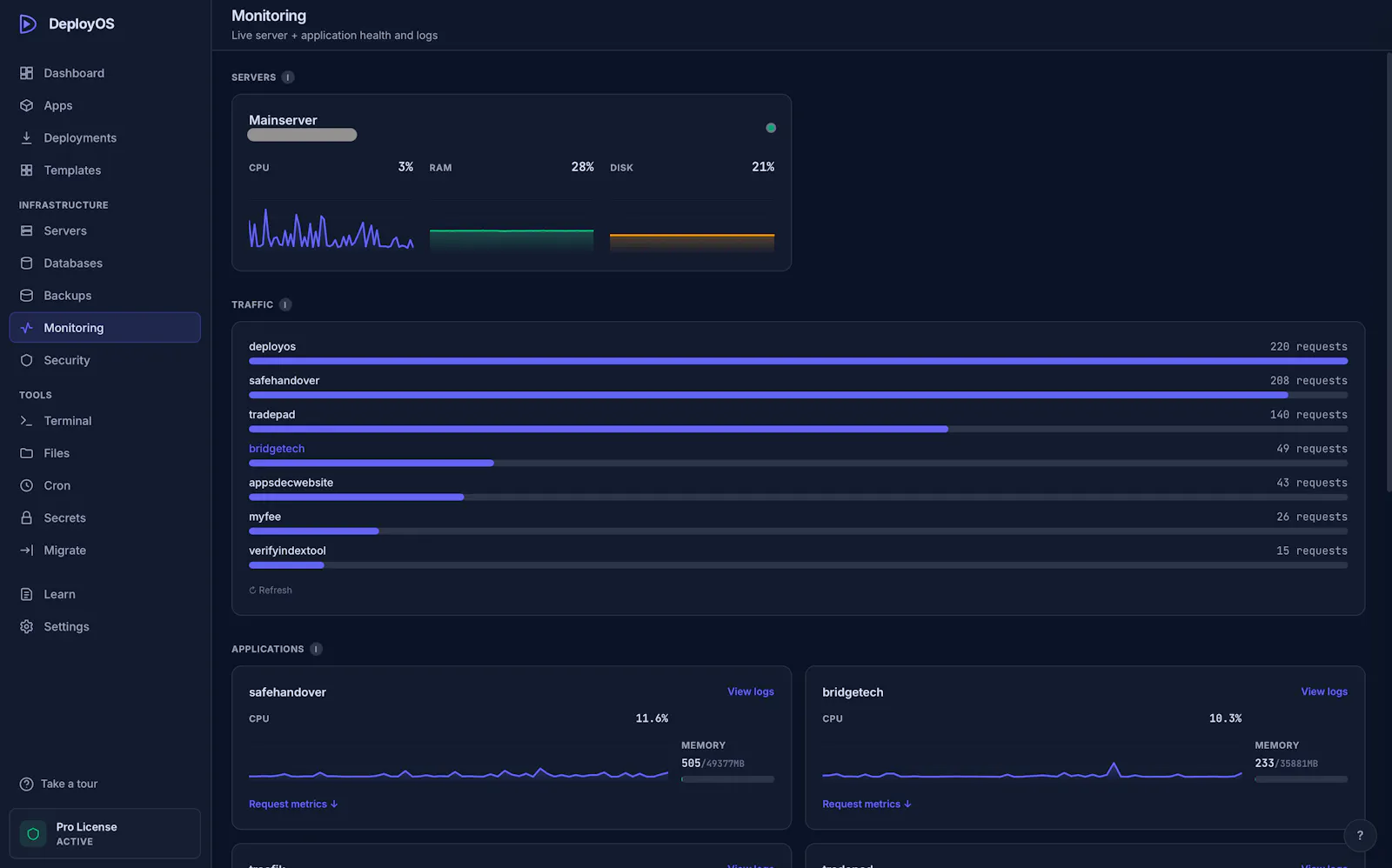This screenshot has width=1392, height=868.
Task: Click the safehandover row in Traffic list
Action: pos(798,387)
